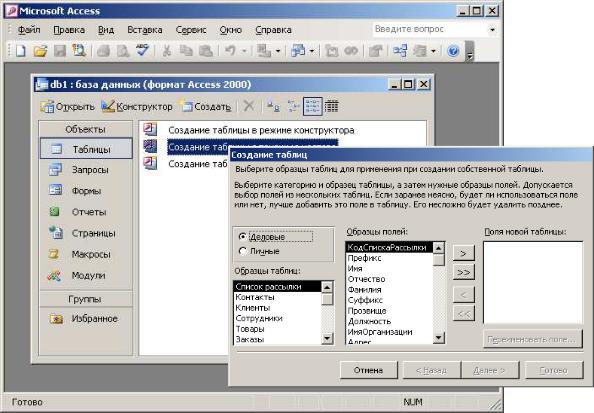Click the 'Введите вопрос' input field
Viewport: 594px width, 413px height.
pos(430,30)
